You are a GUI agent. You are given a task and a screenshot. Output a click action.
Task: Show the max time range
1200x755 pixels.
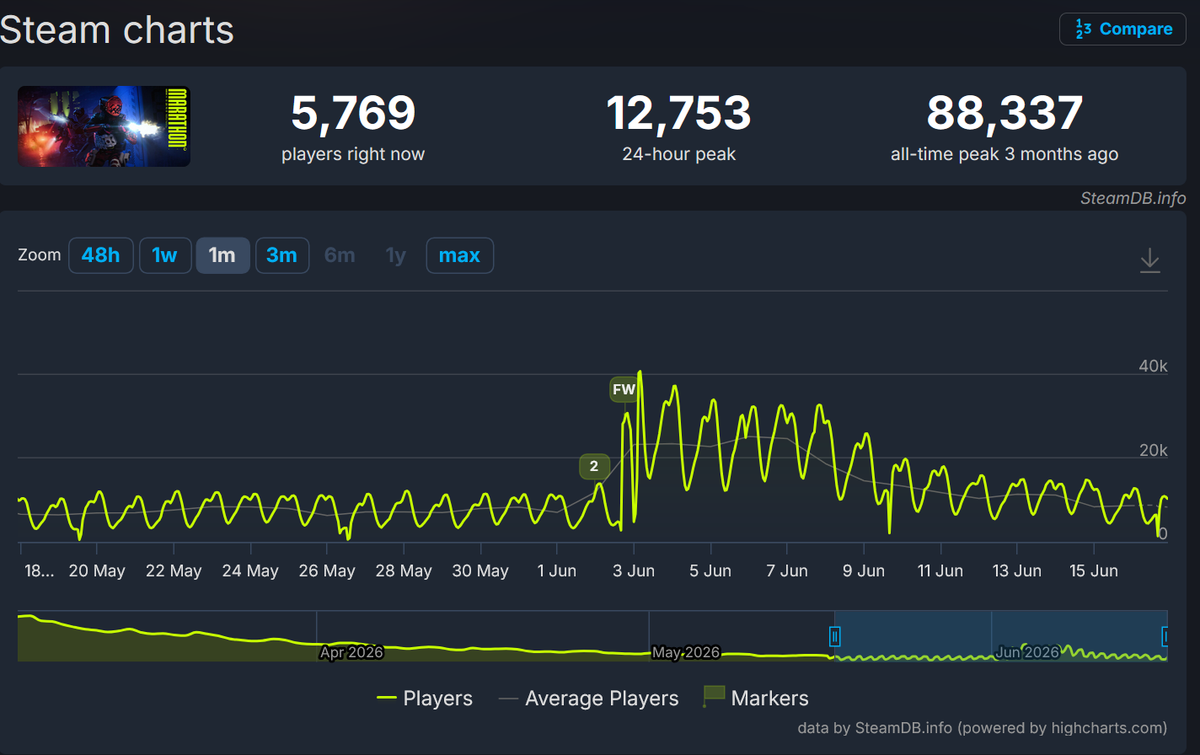459,255
